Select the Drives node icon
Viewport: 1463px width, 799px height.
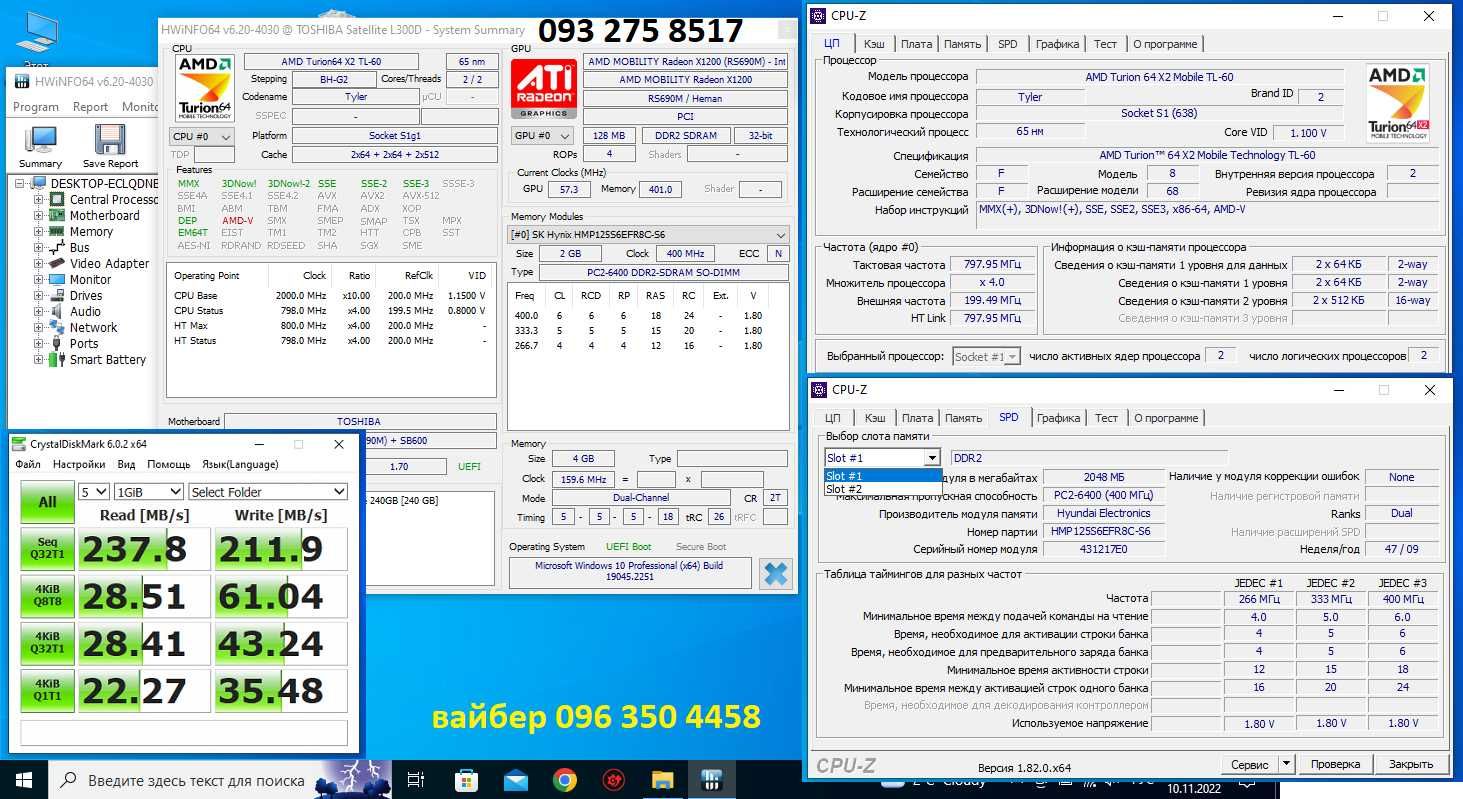pyautogui.click(x=59, y=295)
